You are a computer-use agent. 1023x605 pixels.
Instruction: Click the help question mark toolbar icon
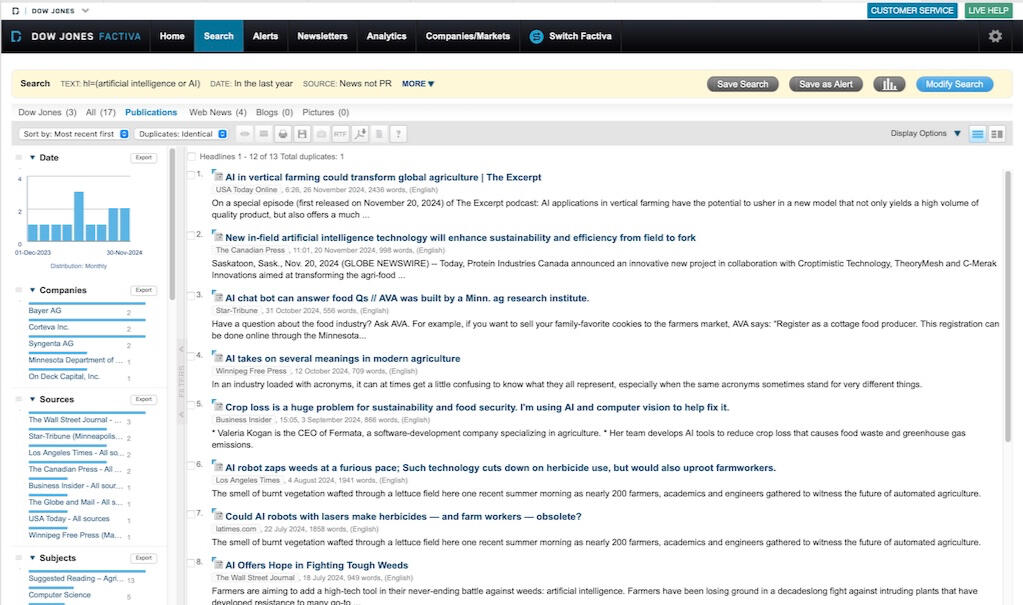click(398, 134)
